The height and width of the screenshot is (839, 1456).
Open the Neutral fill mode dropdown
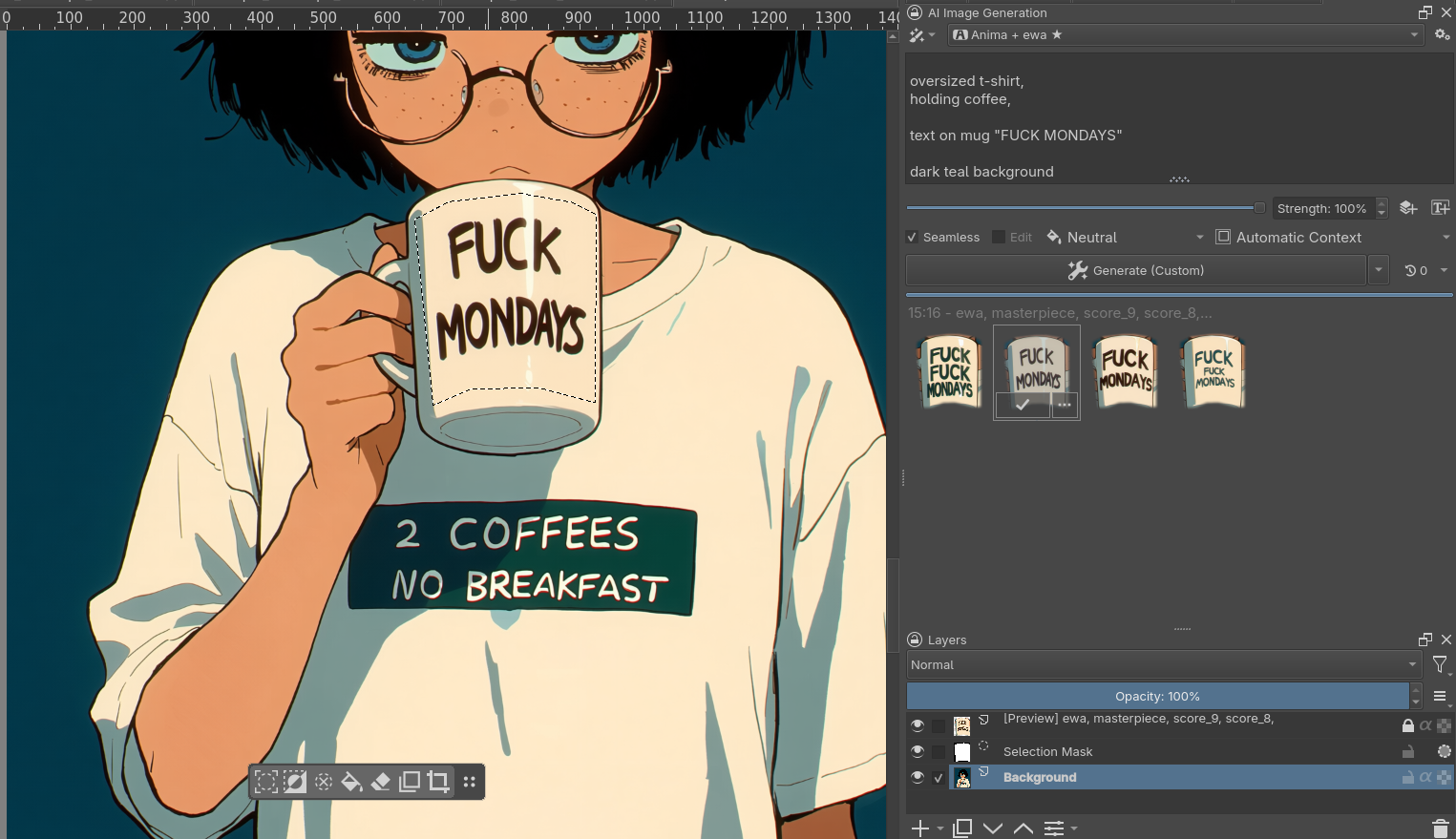[1126, 238]
